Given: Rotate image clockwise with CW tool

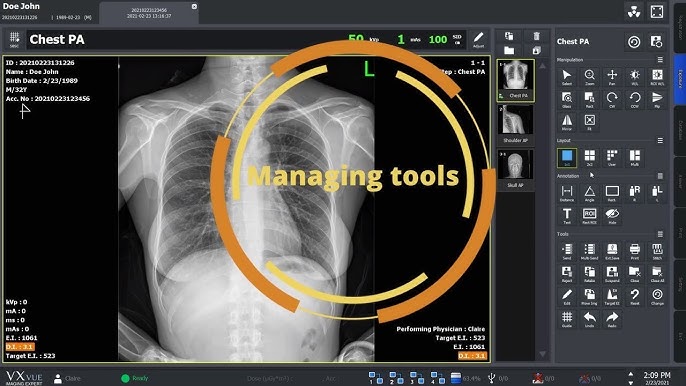Looking at the screenshot, I should 612,100.
